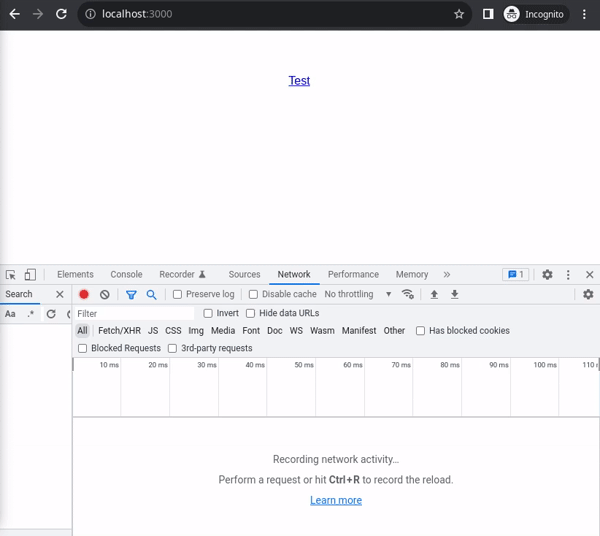Clear the network log
600x536 pixels.
105,295
